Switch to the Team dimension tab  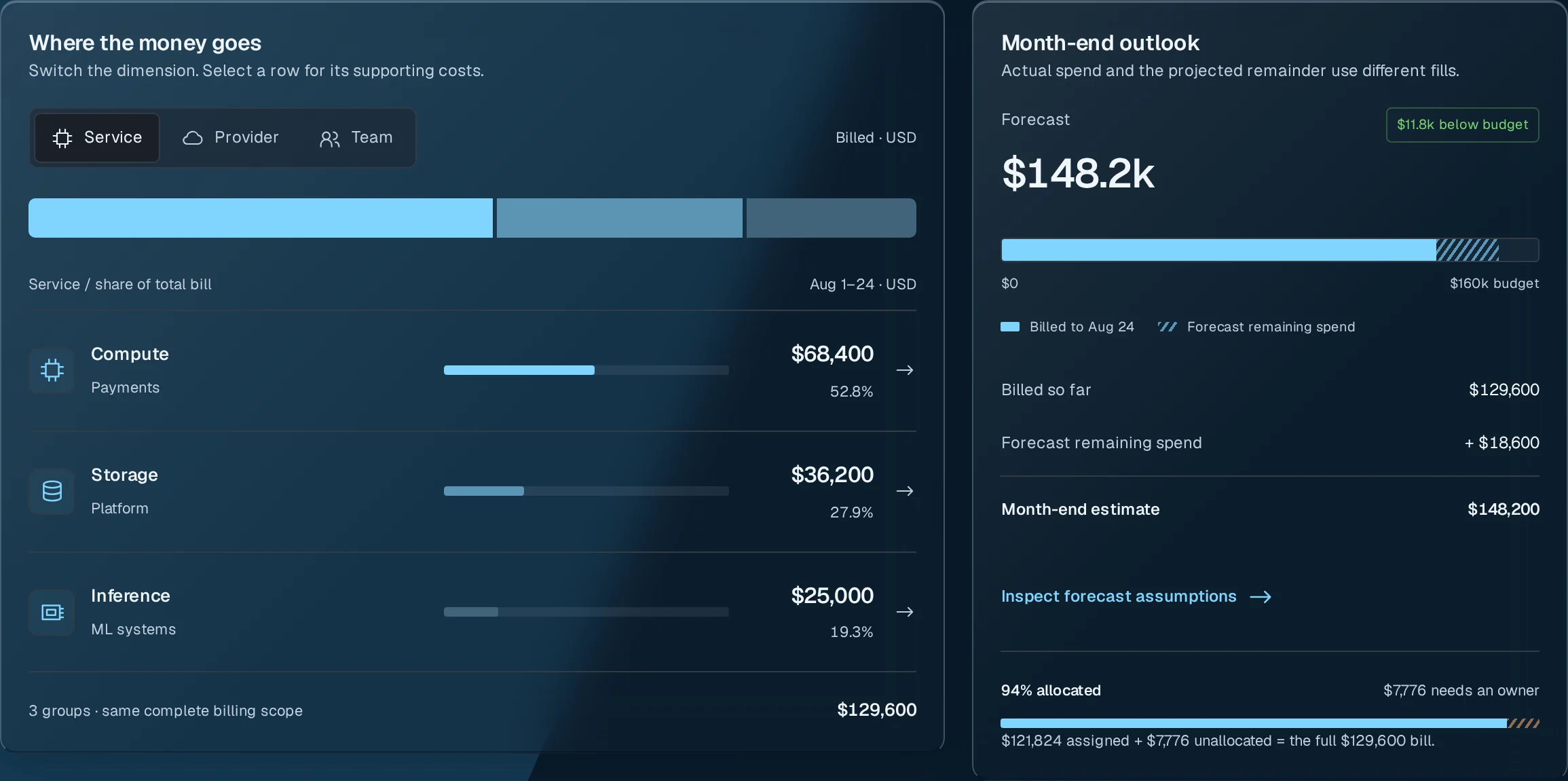(356, 138)
